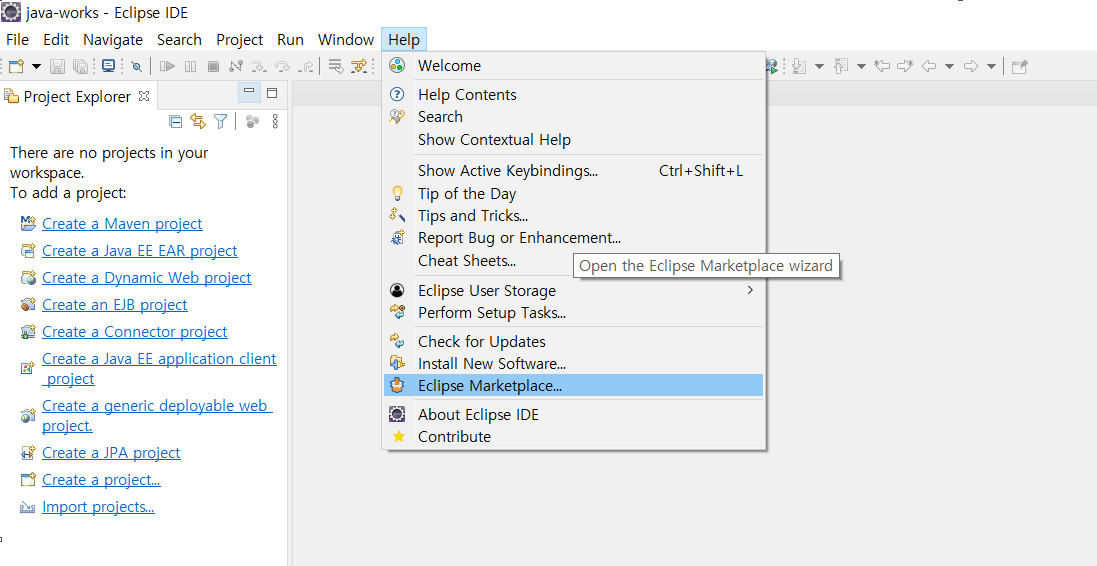This screenshot has height=566, width=1097.
Task: Select Check for Updates
Action: (x=574, y=342)
